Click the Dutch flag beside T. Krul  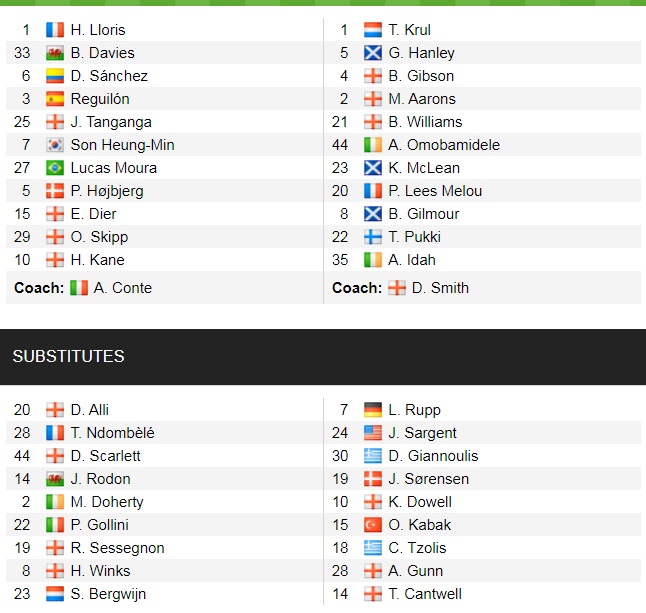click(372, 30)
